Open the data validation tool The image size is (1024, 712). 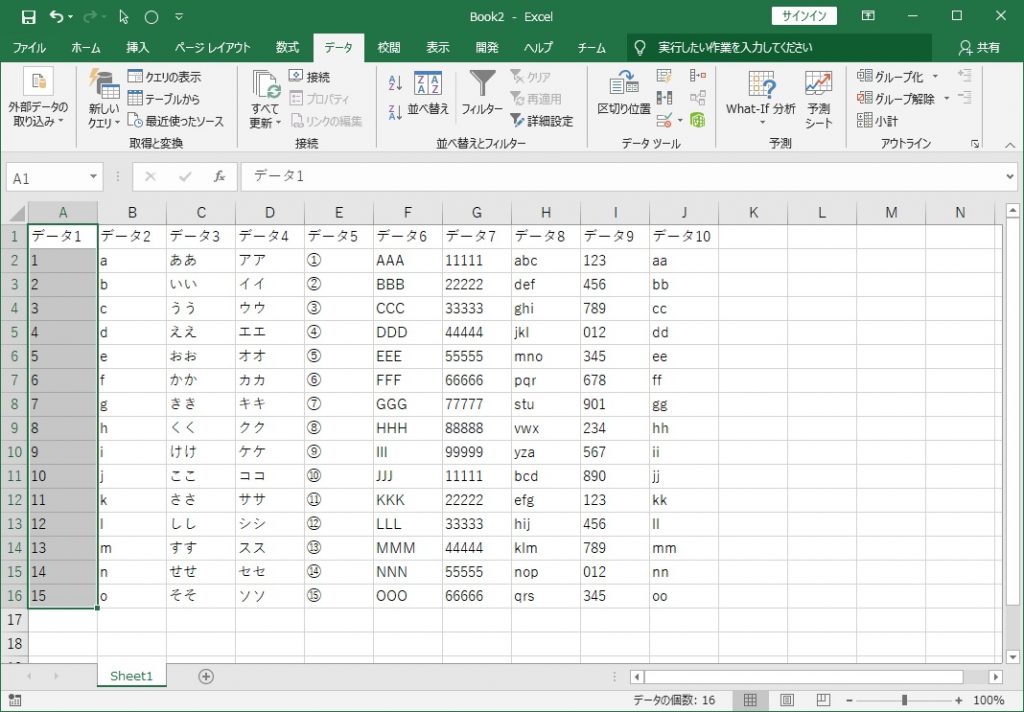(x=664, y=121)
